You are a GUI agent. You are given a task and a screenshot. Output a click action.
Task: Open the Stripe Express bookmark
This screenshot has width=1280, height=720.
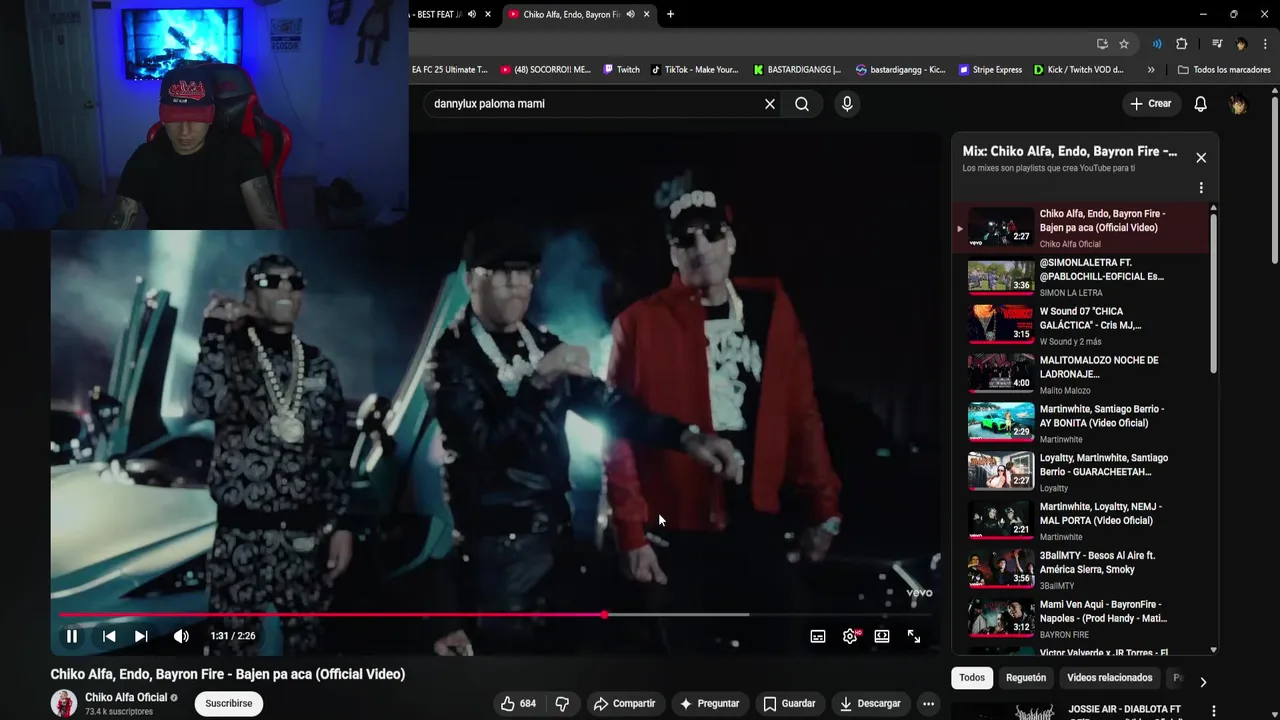(x=990, y=70)
